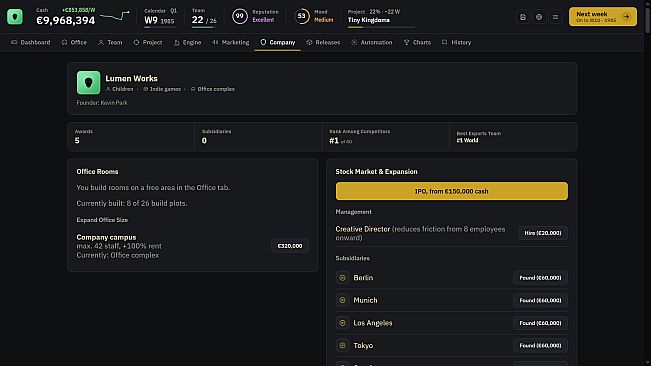Click the Releases tab icon
651x366 pixels.
tap(309, 42)
